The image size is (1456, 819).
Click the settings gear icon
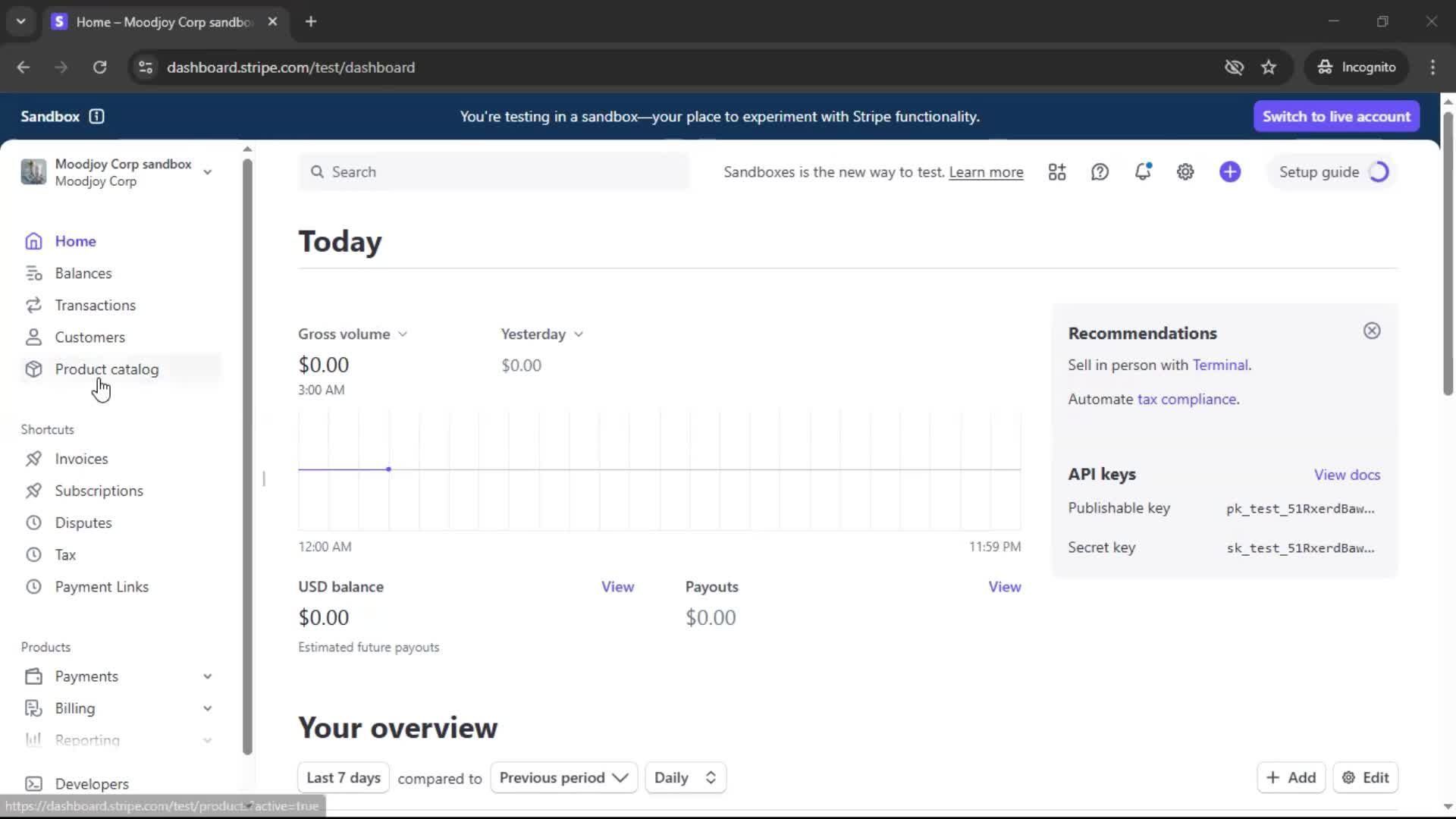[x=1185, y=172]
